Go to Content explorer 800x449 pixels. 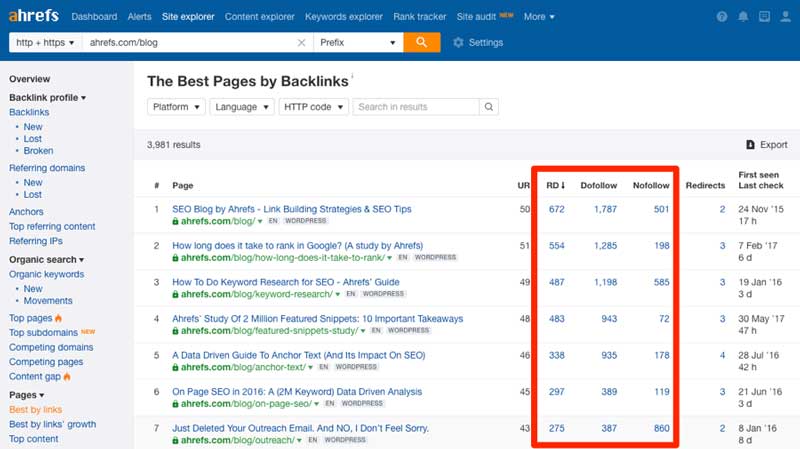260,17
